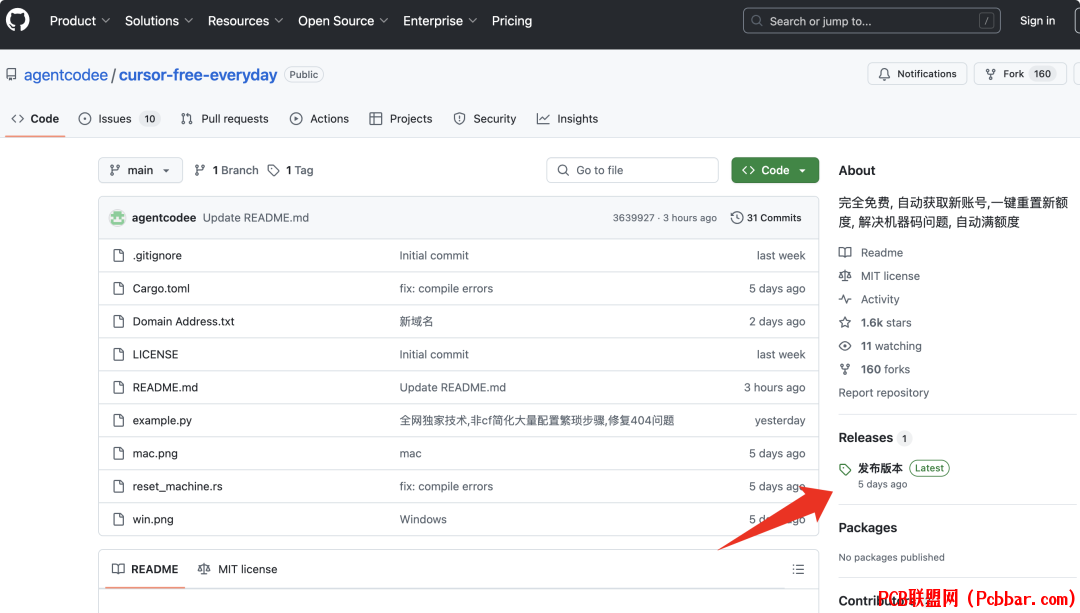Screen dimensions: 1080x613
Task: Expand the Solutions menu
Action: coord(158,21)
